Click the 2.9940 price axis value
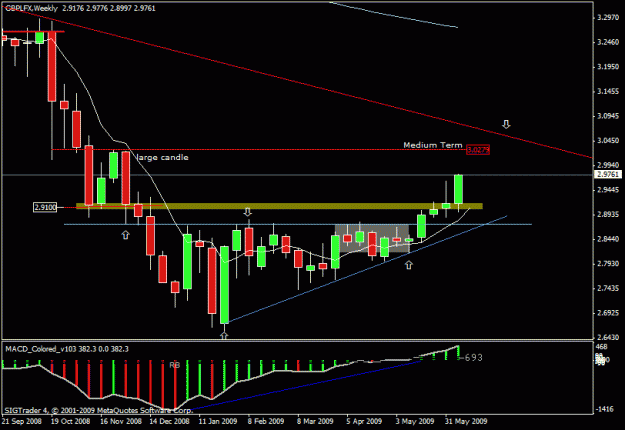This screenshot has width=625, height=430. click(x=608, y=165)
